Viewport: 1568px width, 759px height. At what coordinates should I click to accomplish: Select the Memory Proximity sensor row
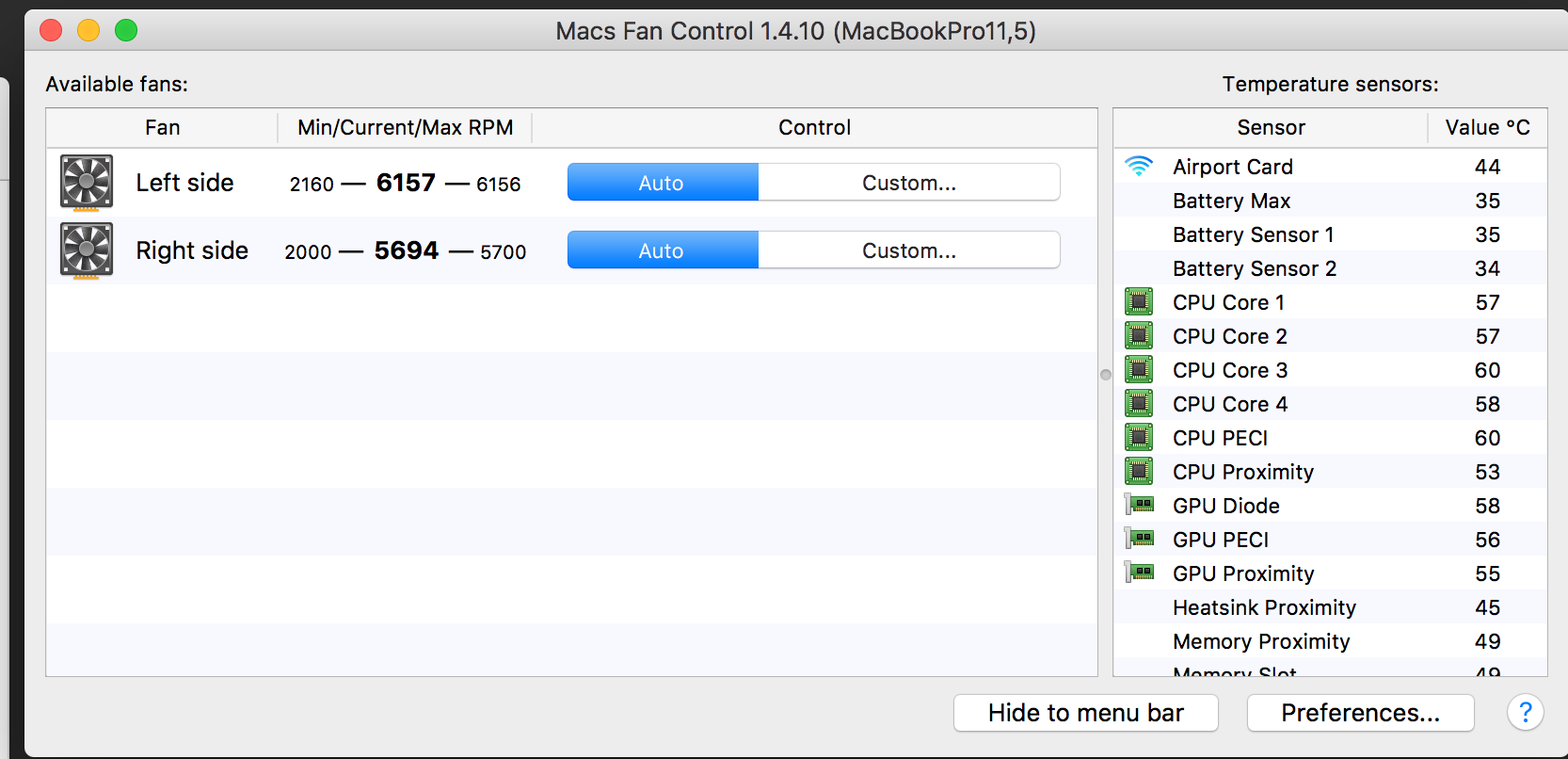(x=1330, y=641)
